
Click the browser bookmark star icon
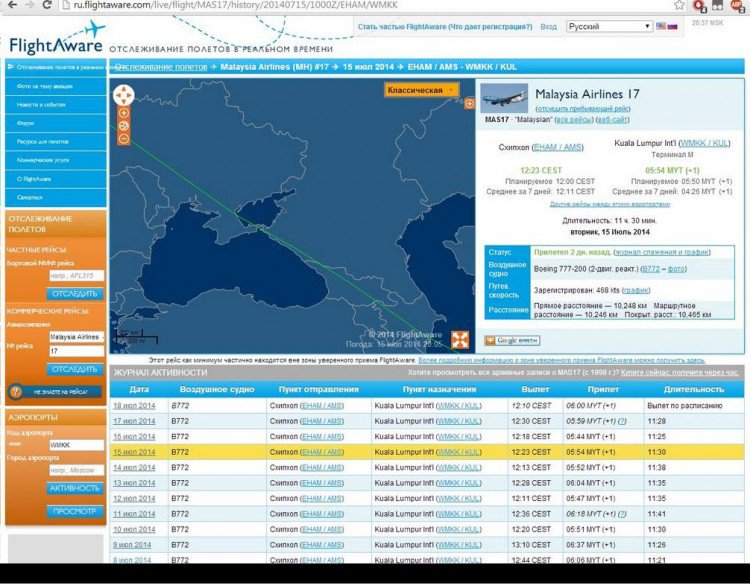pyautogui.click(x=678, y=6)
